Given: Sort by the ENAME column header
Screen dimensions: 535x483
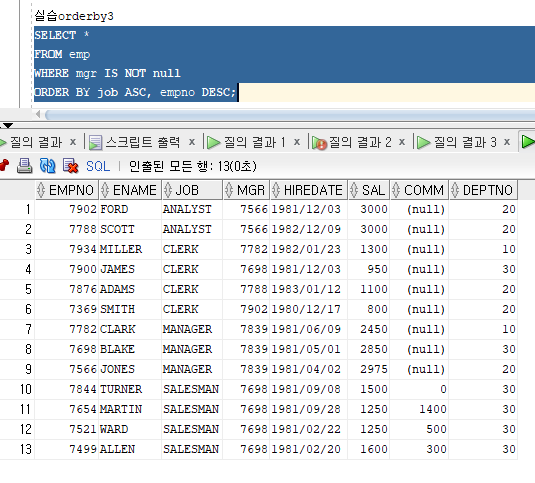Looking at the screenshot, I should pyautogui.click(x=130, y=190).
